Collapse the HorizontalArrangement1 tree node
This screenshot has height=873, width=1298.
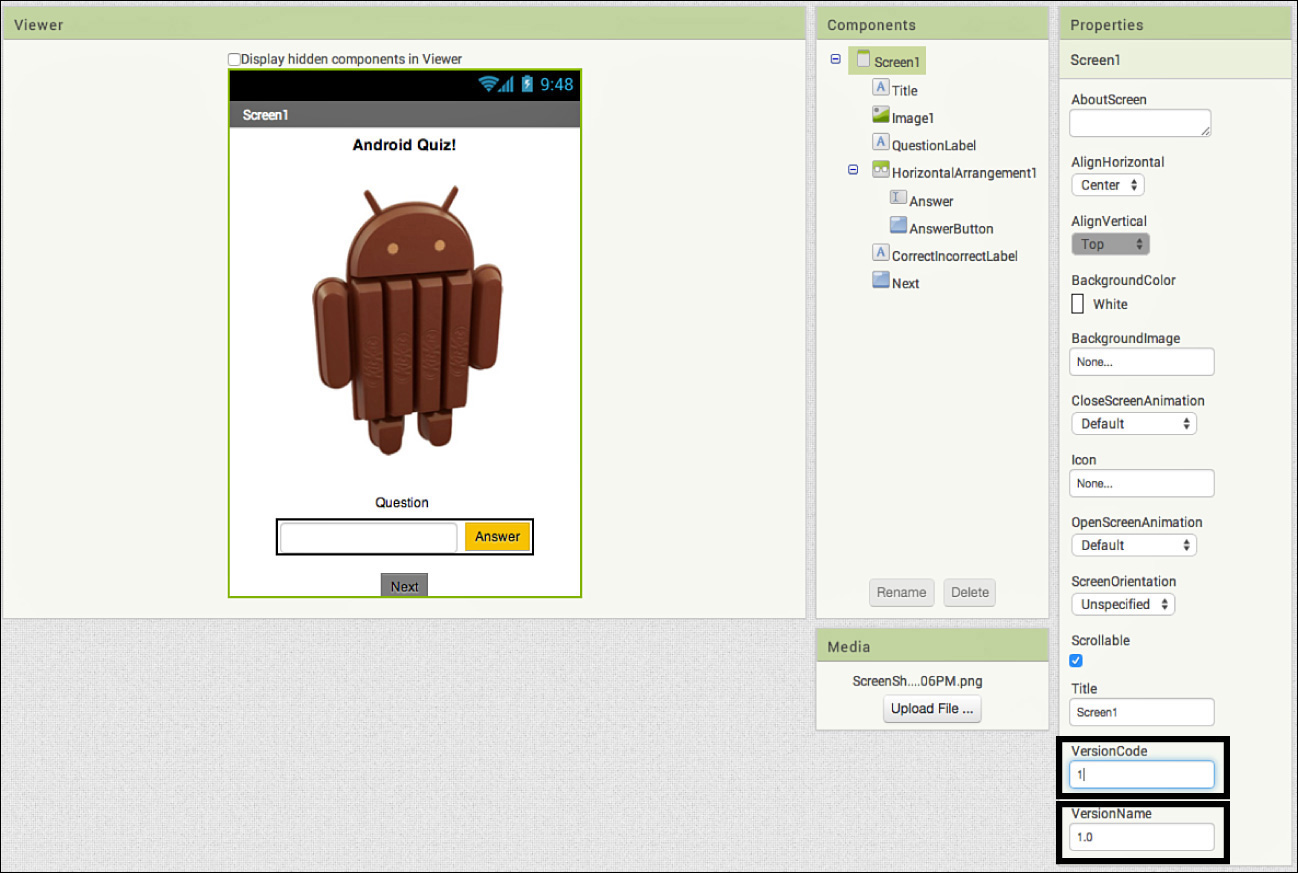pyautogui.click(x=853, y=170)
